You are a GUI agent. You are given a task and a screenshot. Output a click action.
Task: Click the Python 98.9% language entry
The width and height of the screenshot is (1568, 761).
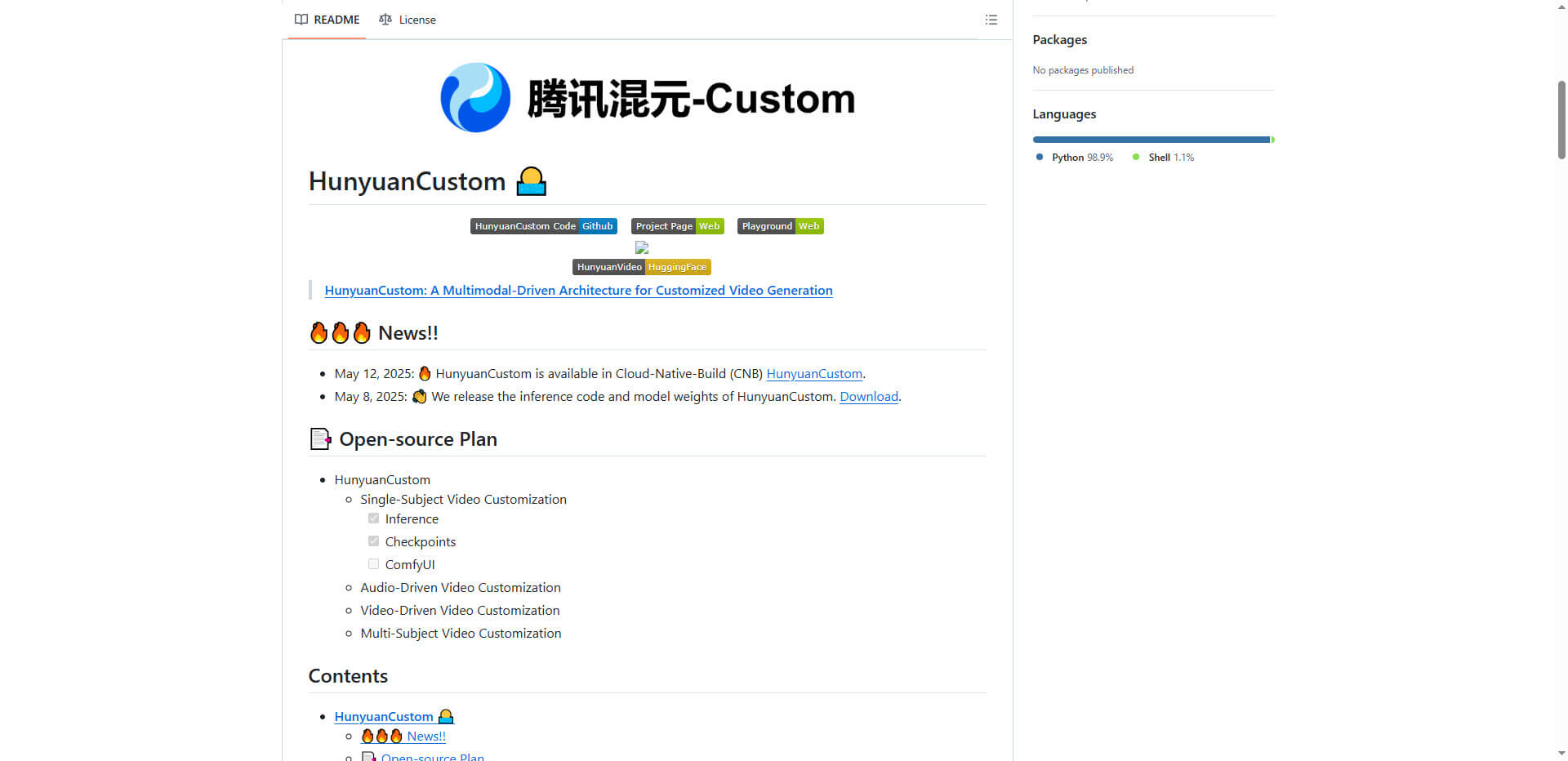tap(1075, 158)
